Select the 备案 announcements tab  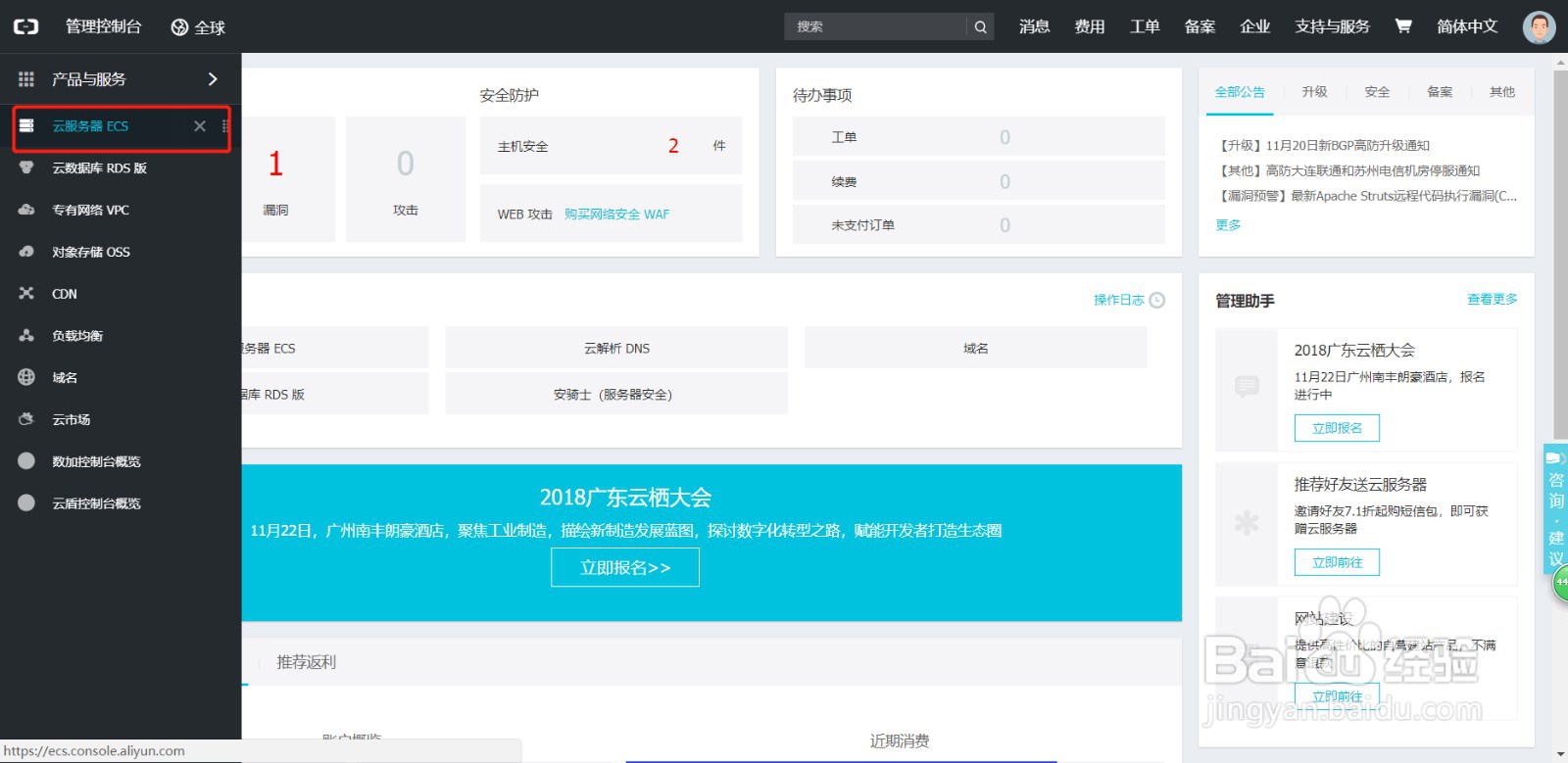coord(1440,92)
